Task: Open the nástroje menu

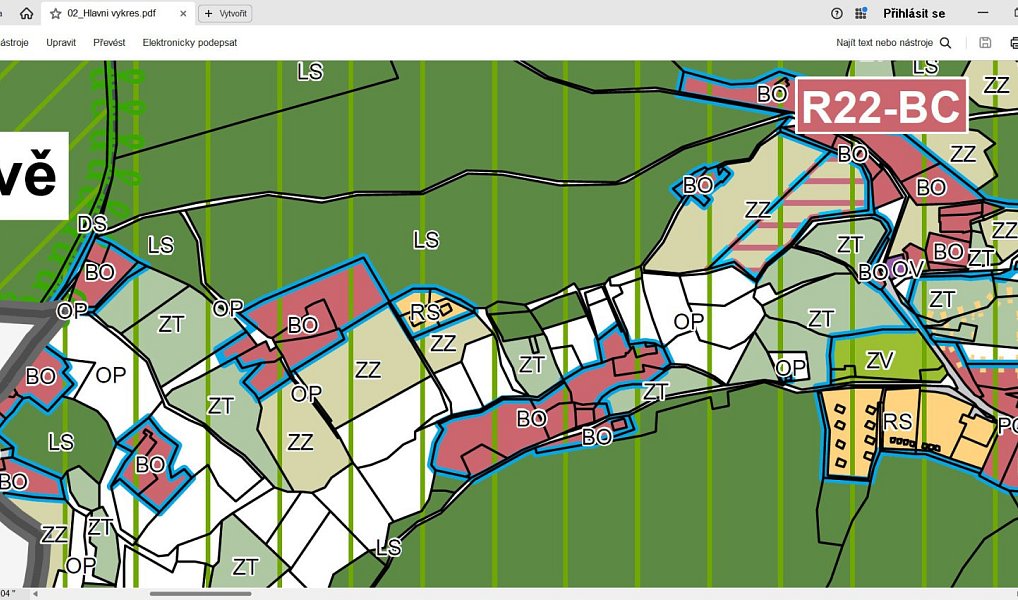Action: tap(14, 42)
